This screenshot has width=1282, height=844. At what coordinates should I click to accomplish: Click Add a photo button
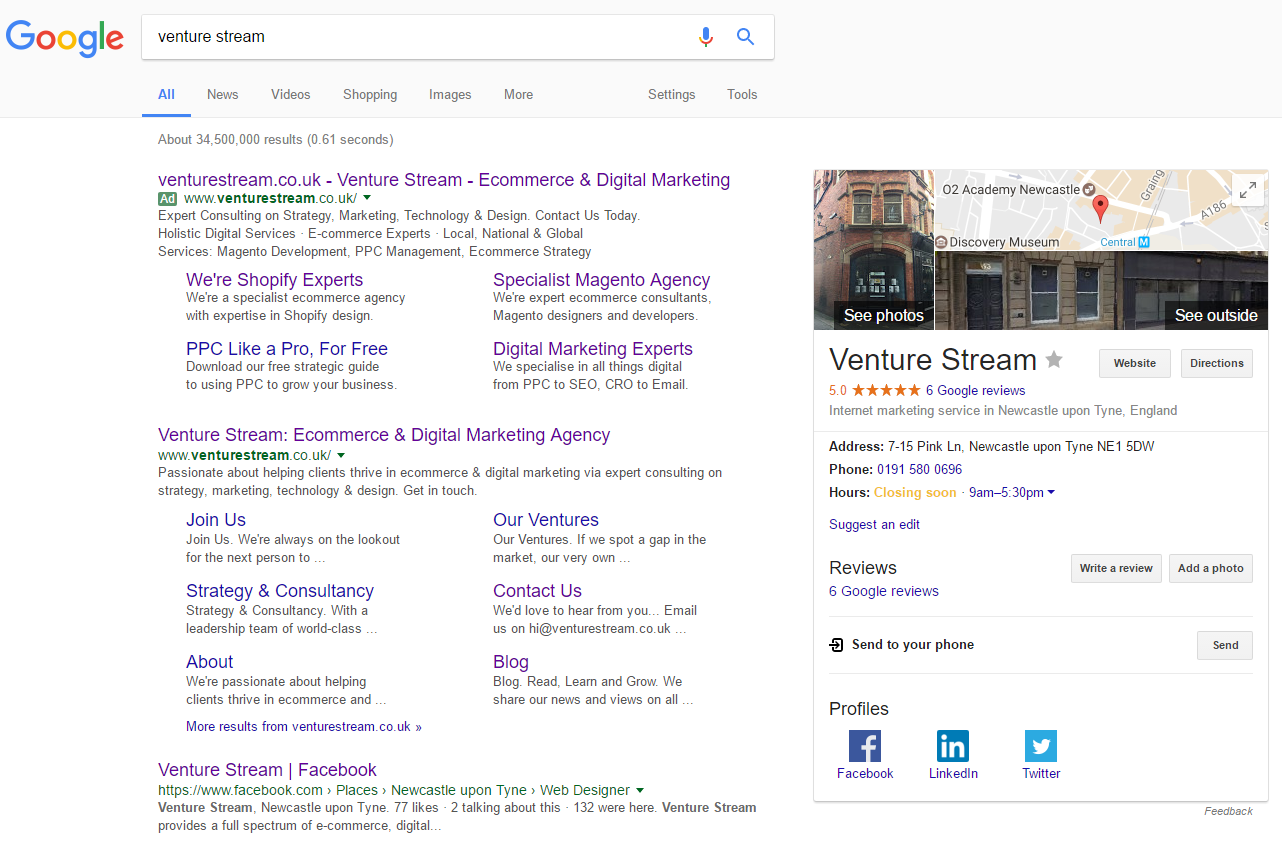tap(1211, 568)
